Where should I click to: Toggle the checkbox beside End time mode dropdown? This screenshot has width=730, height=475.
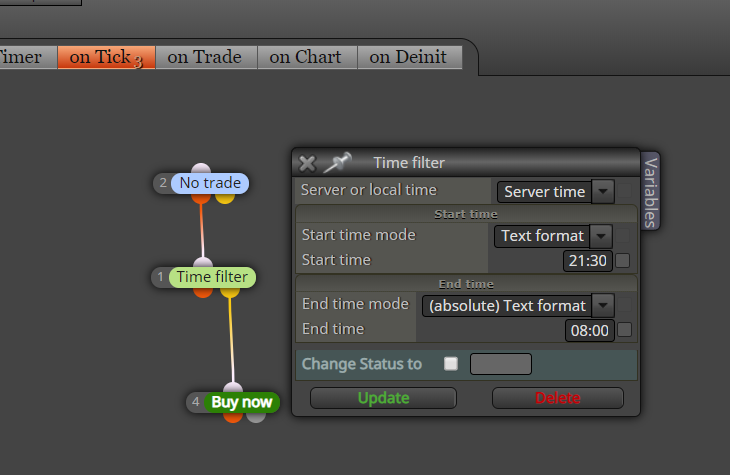pos(624,305)
